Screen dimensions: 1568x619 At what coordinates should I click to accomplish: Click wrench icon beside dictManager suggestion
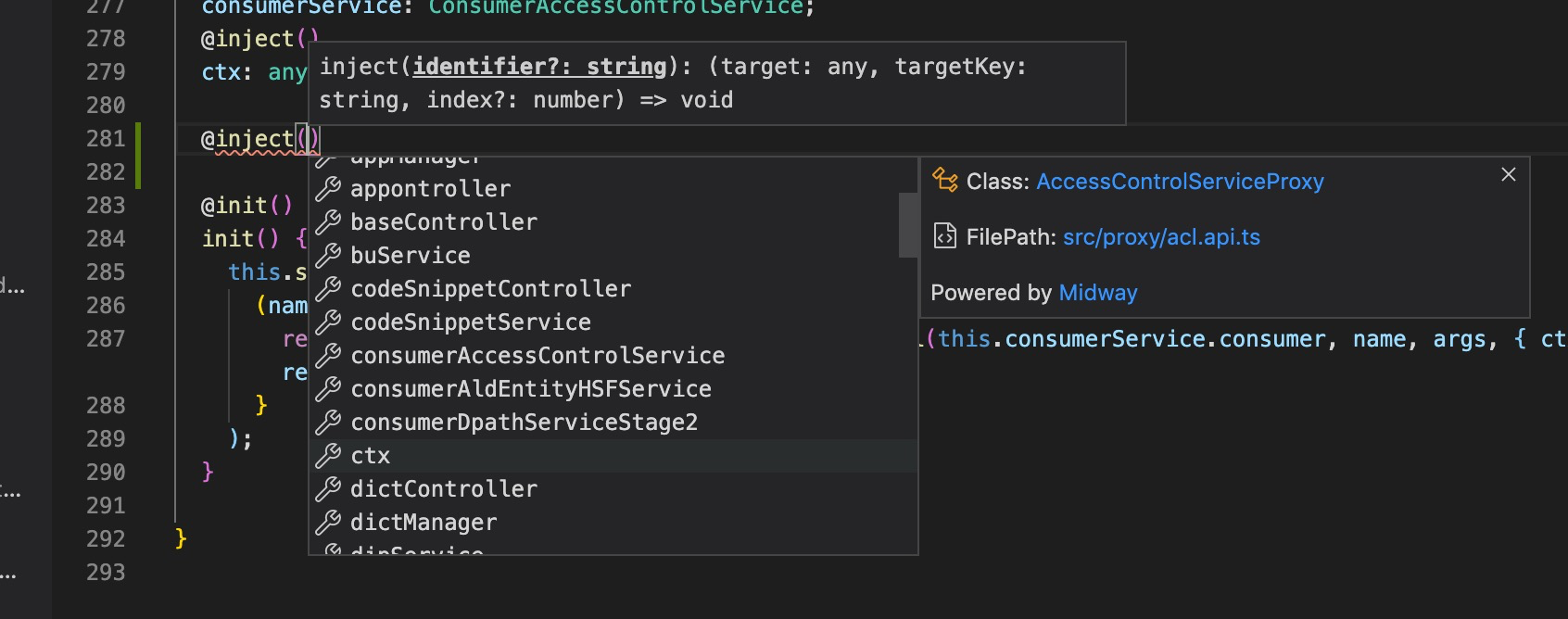(x=328, y=523)
